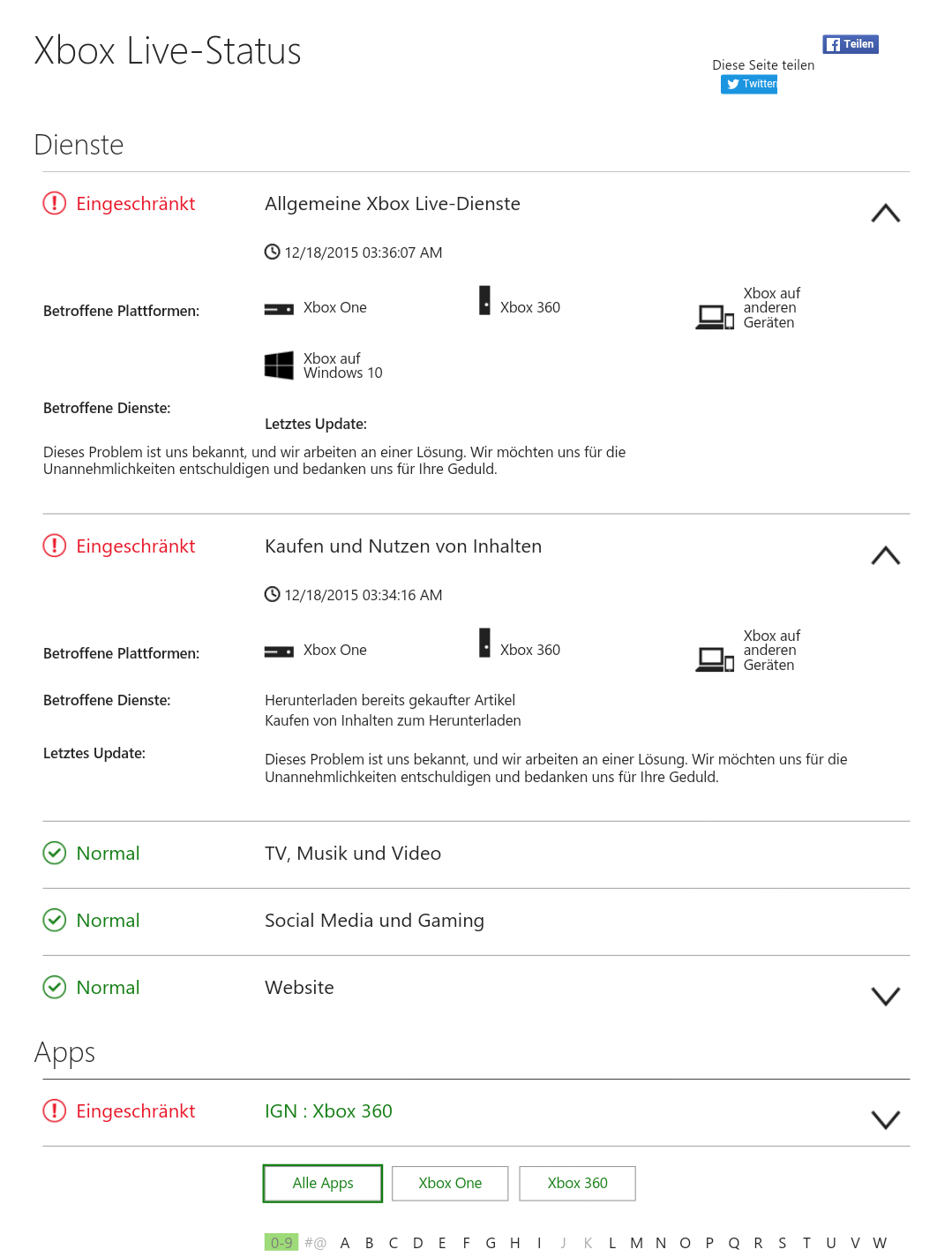The height and width of the screenshot is (1257, 952).
Task: Open the IGN : Xbox 360 link
Action: click(x=328, y=1110)
